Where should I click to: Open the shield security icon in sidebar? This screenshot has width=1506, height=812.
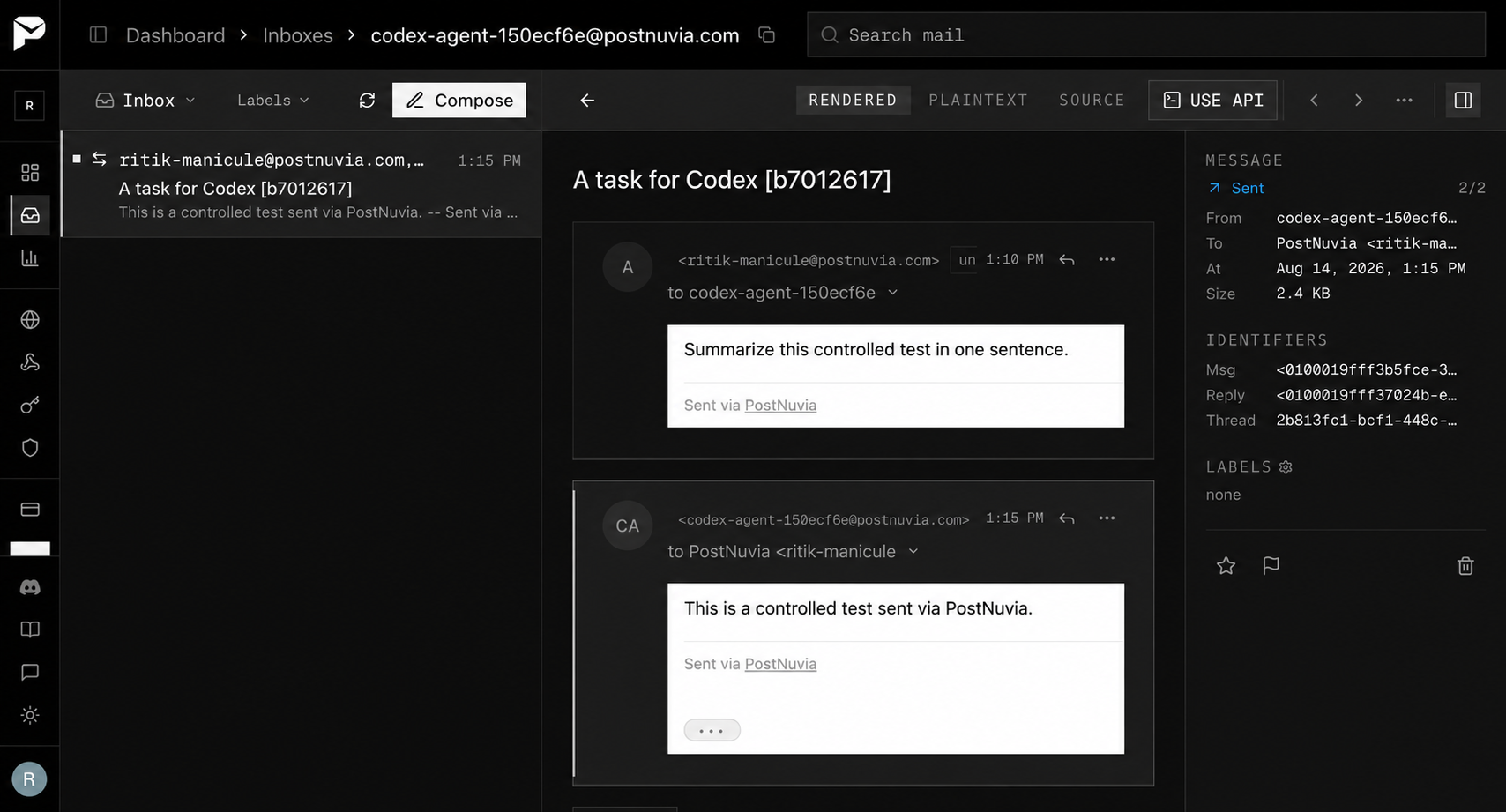point(30,448)
